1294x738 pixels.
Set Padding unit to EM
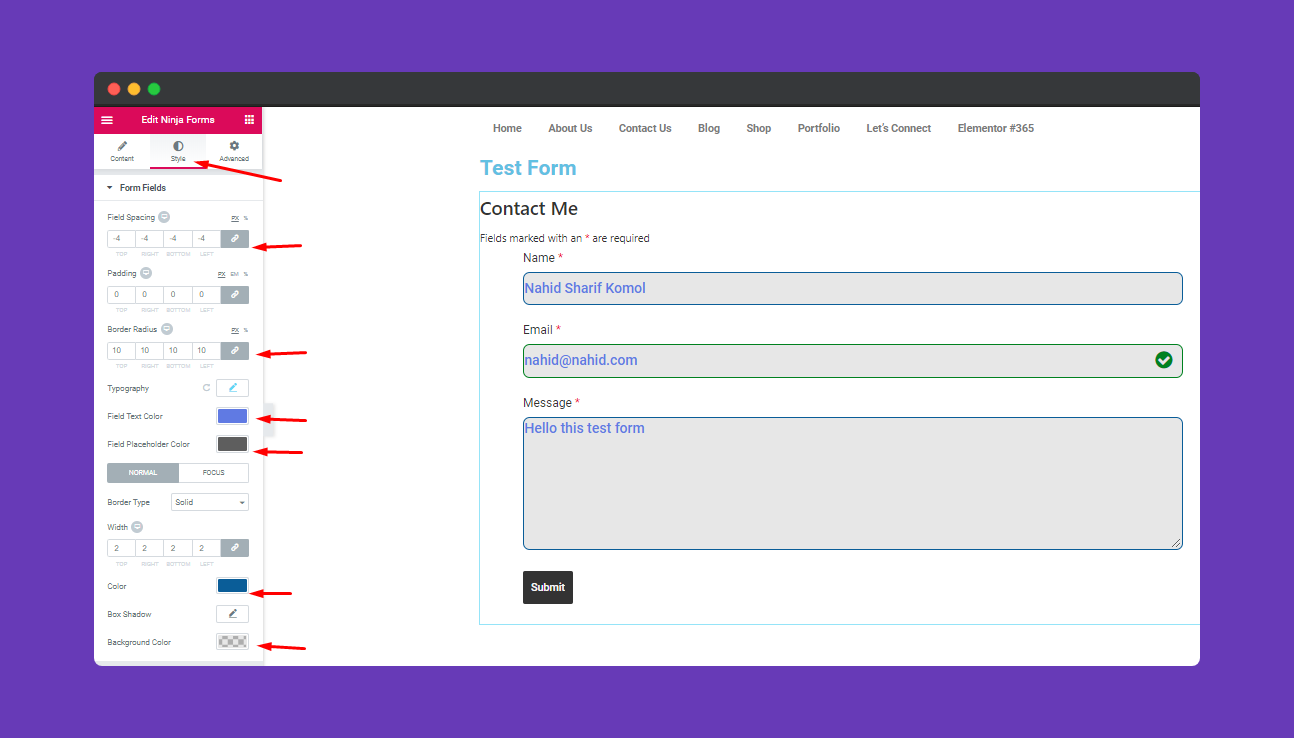(235, 274)
